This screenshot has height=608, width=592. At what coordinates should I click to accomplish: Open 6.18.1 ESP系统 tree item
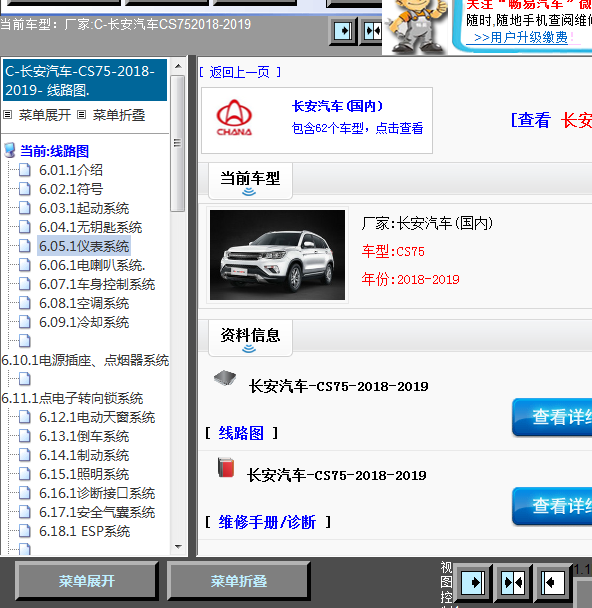click(x=84, y=531)
